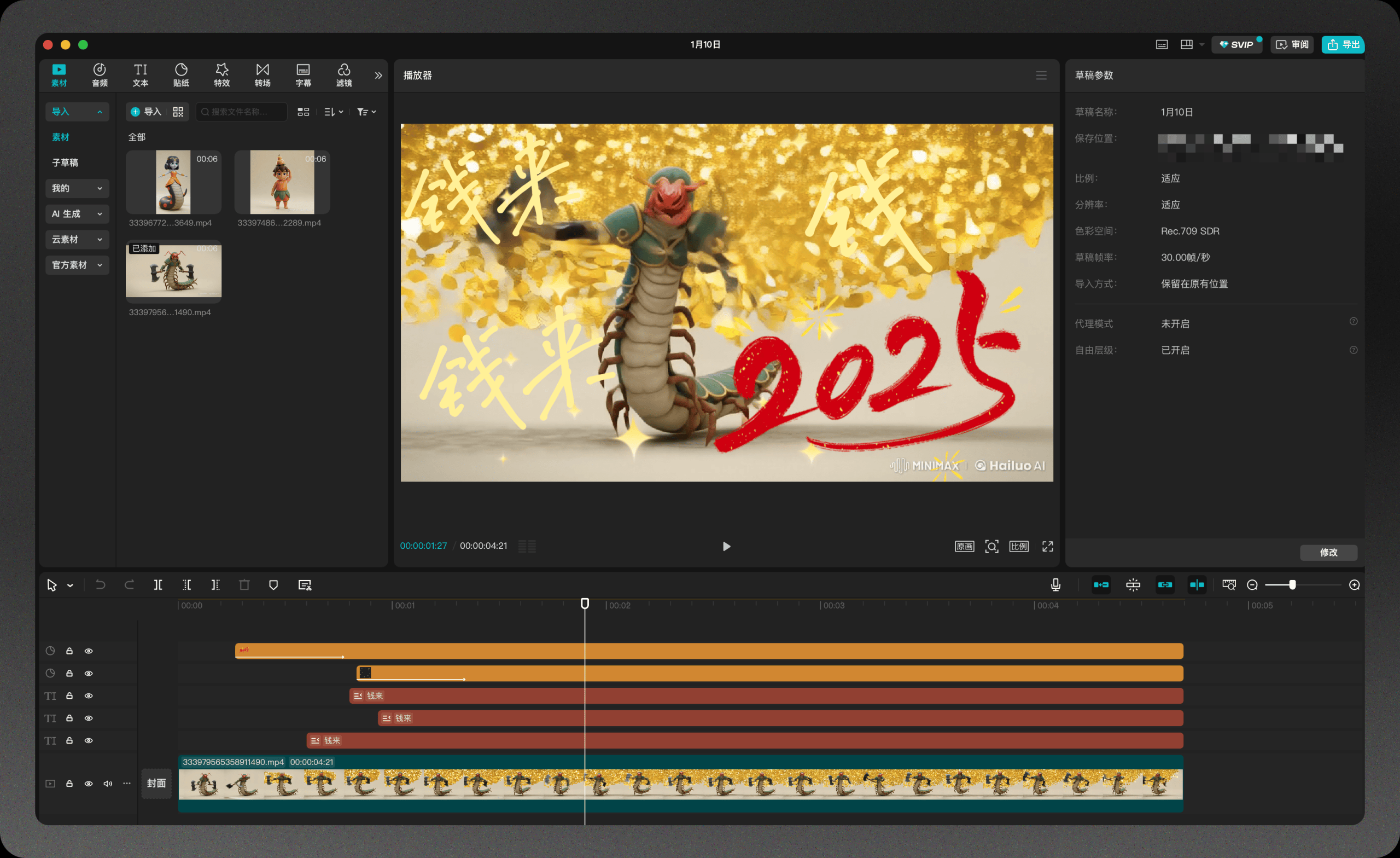Zoom in the timeline
The width and height of the screenshot is (1400, 858).
click(x=1354, y=584)
